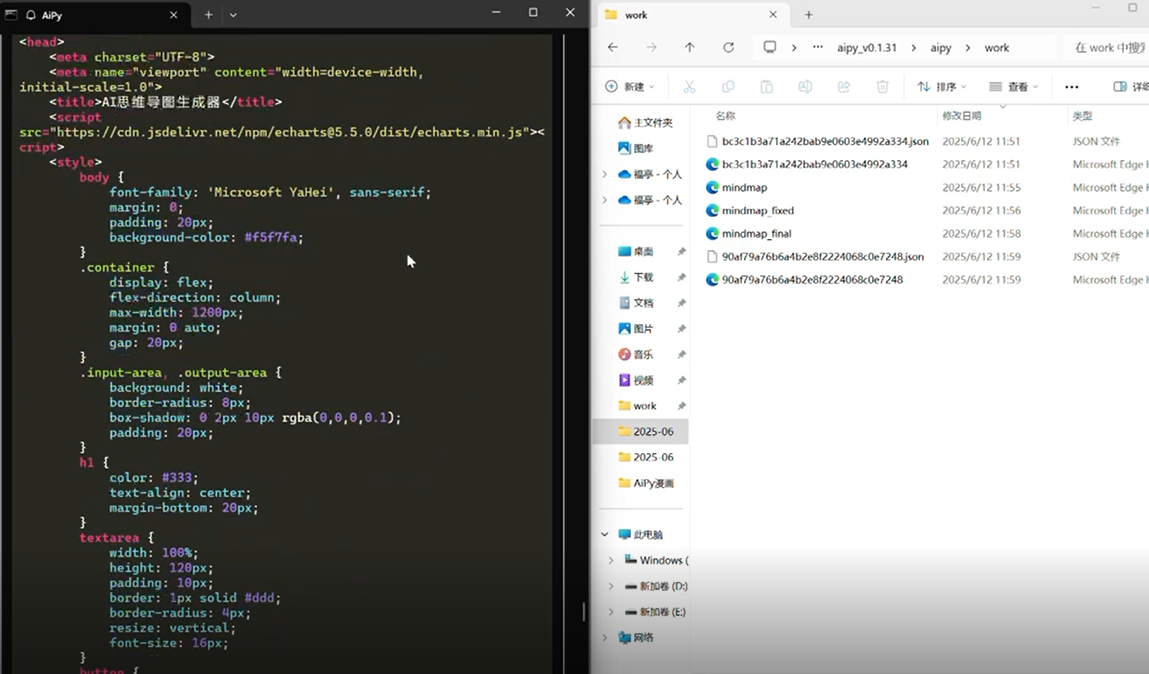Expand the 网络 tree node

click(605, 637)
